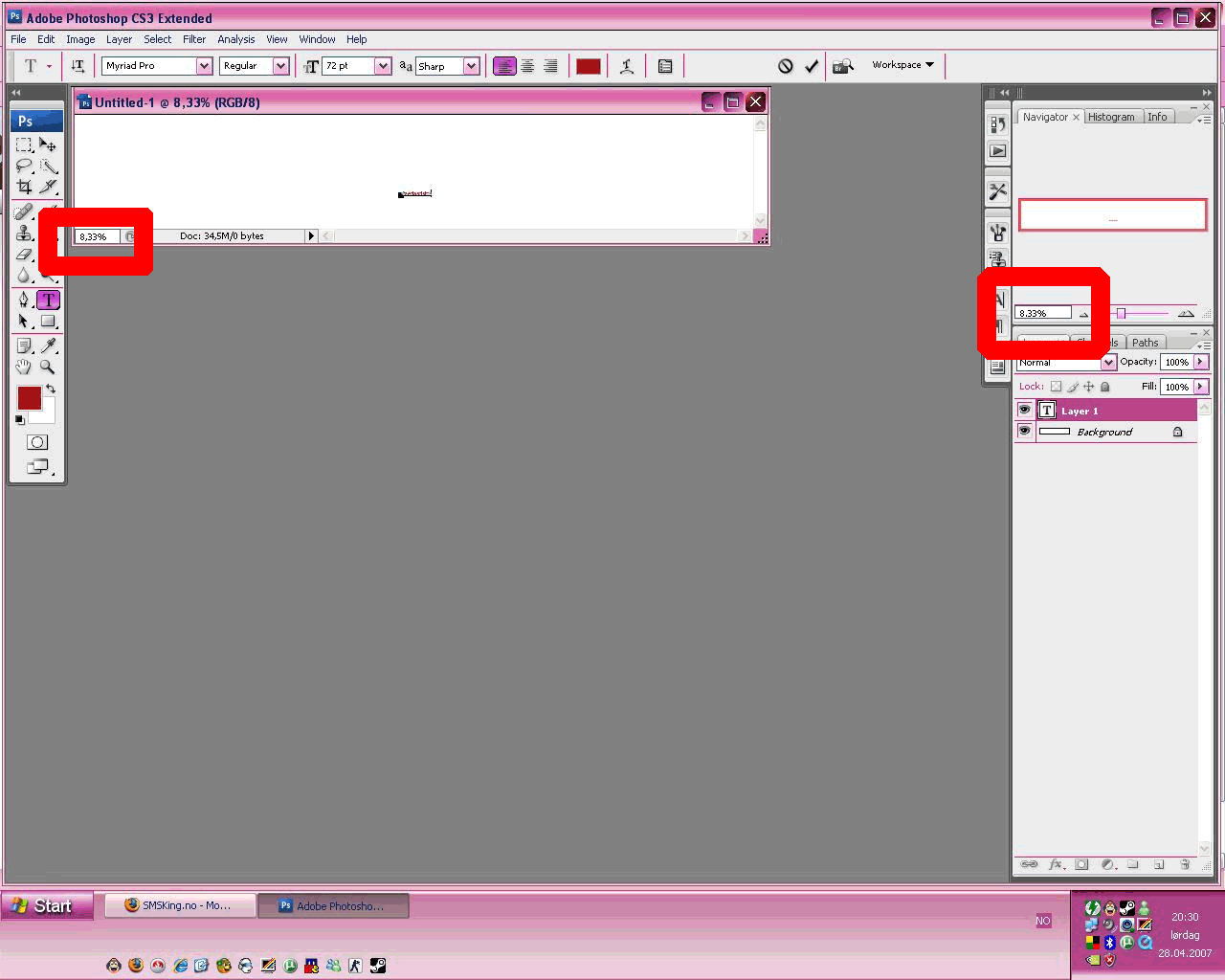The image size is (1225, 980).
Task: Click the Start button
Action: click(x=47, y=905)
